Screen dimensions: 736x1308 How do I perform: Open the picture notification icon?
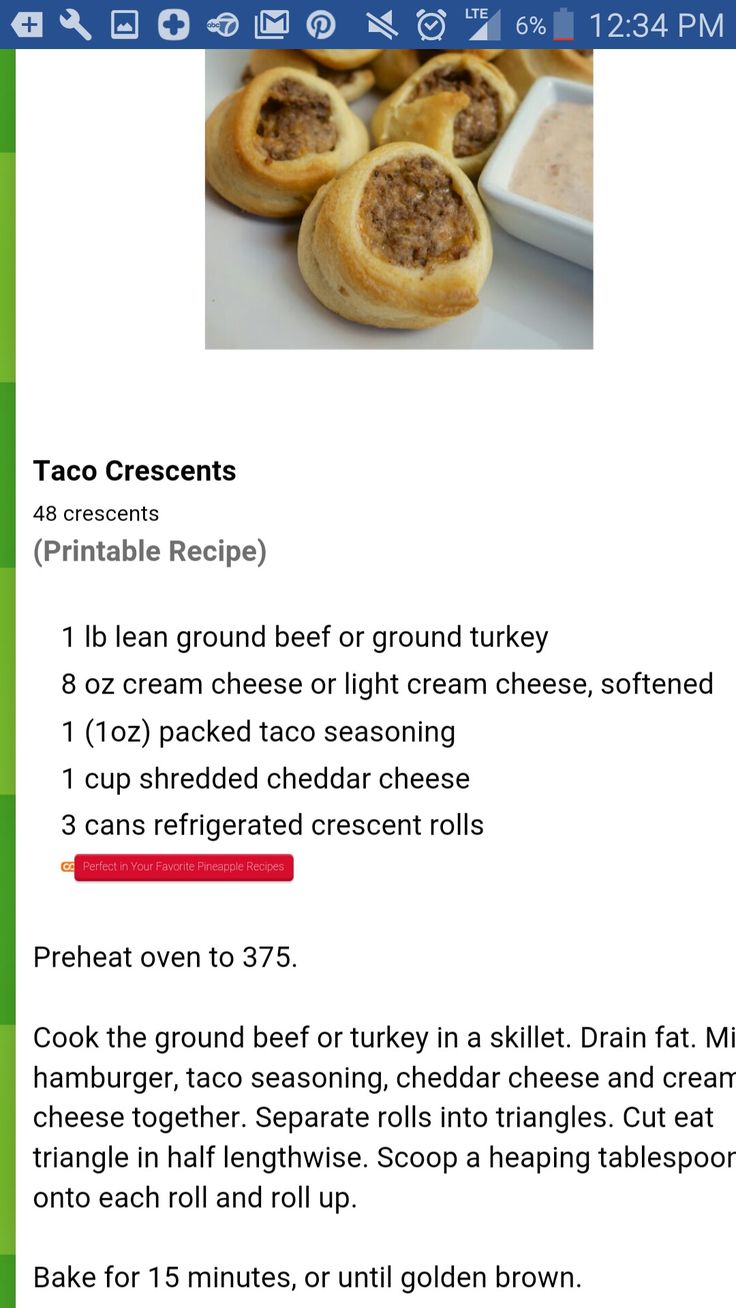coord(124,24)
